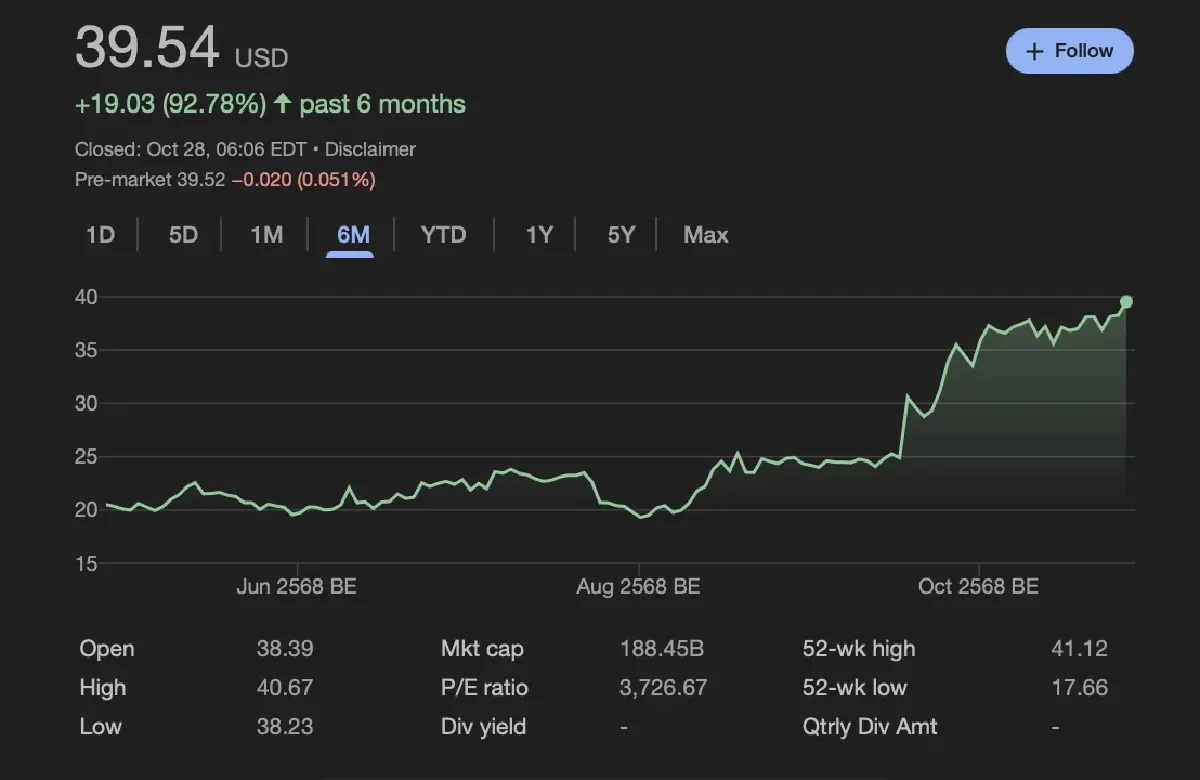Screen dimensions: 1200x780
Task: Click the Oct 2568 BE axis label
Action: click(978, 587)
